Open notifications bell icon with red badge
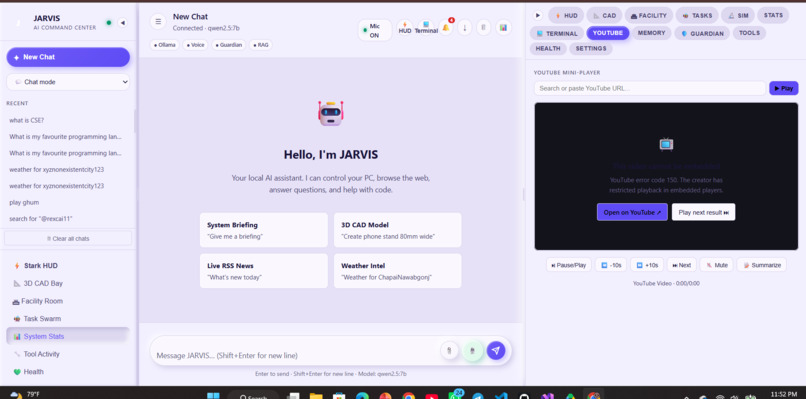This screenshot has height=399, width=806. coord(446,27)
